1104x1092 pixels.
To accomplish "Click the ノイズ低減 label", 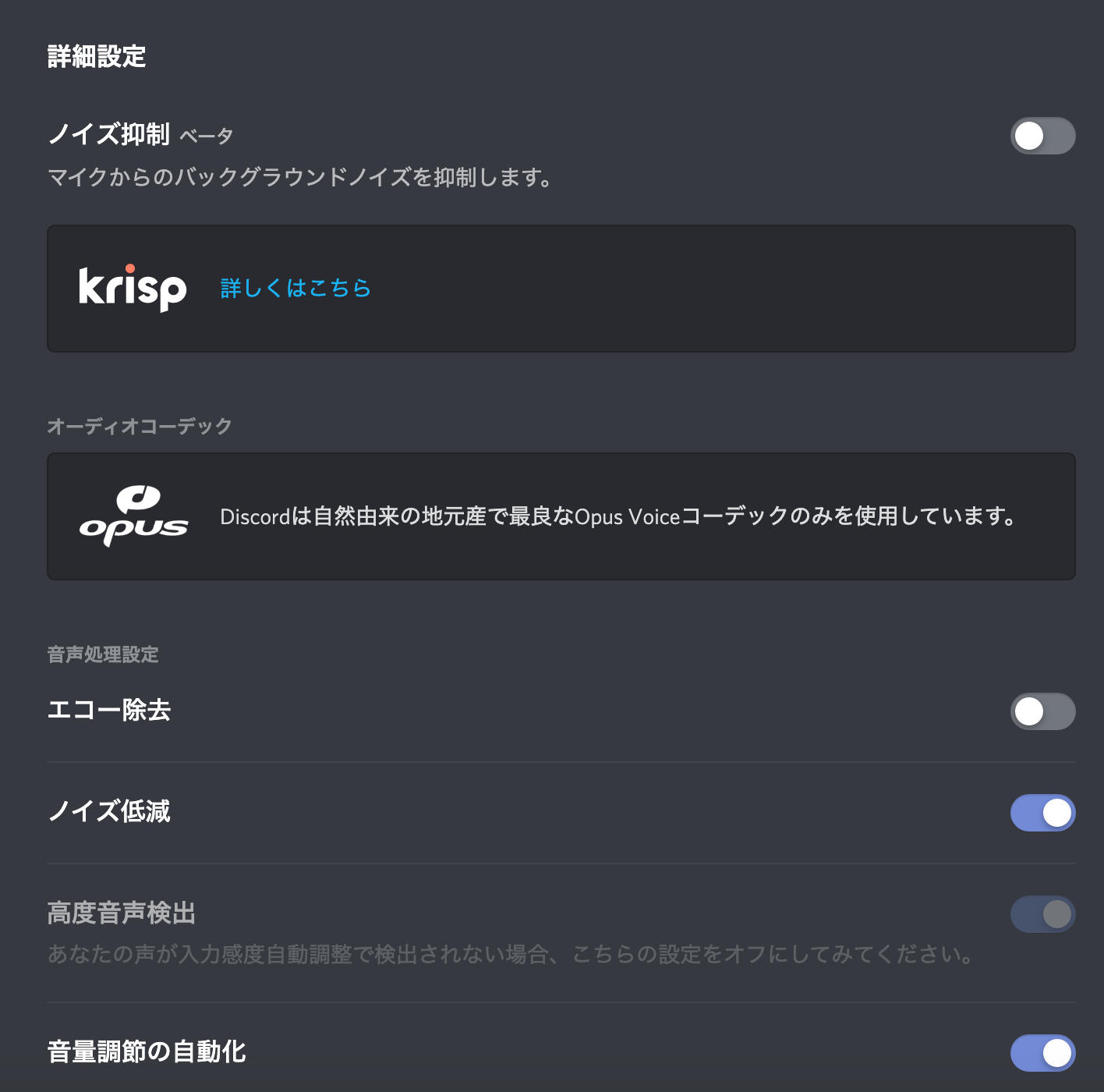I will pos(109,812).
